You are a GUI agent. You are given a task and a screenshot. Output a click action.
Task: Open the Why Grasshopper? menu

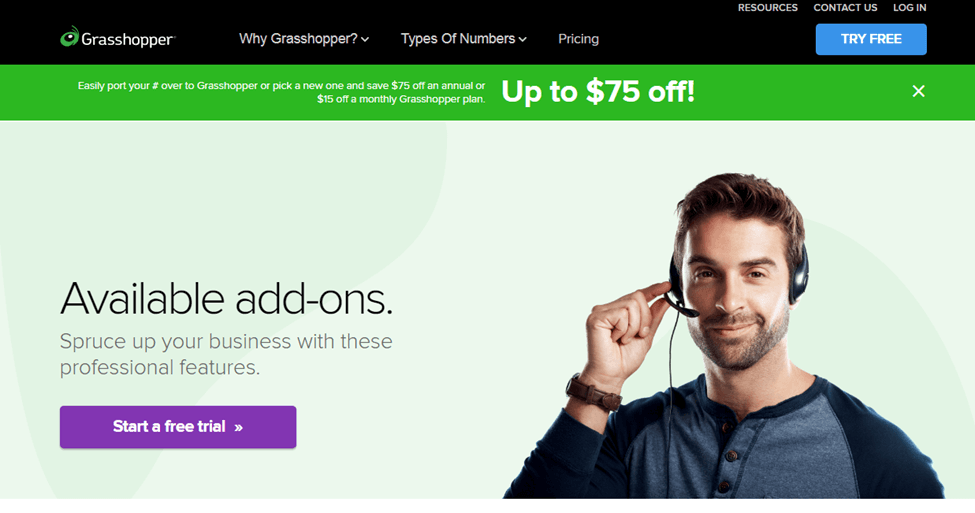(x=304, y=39)
